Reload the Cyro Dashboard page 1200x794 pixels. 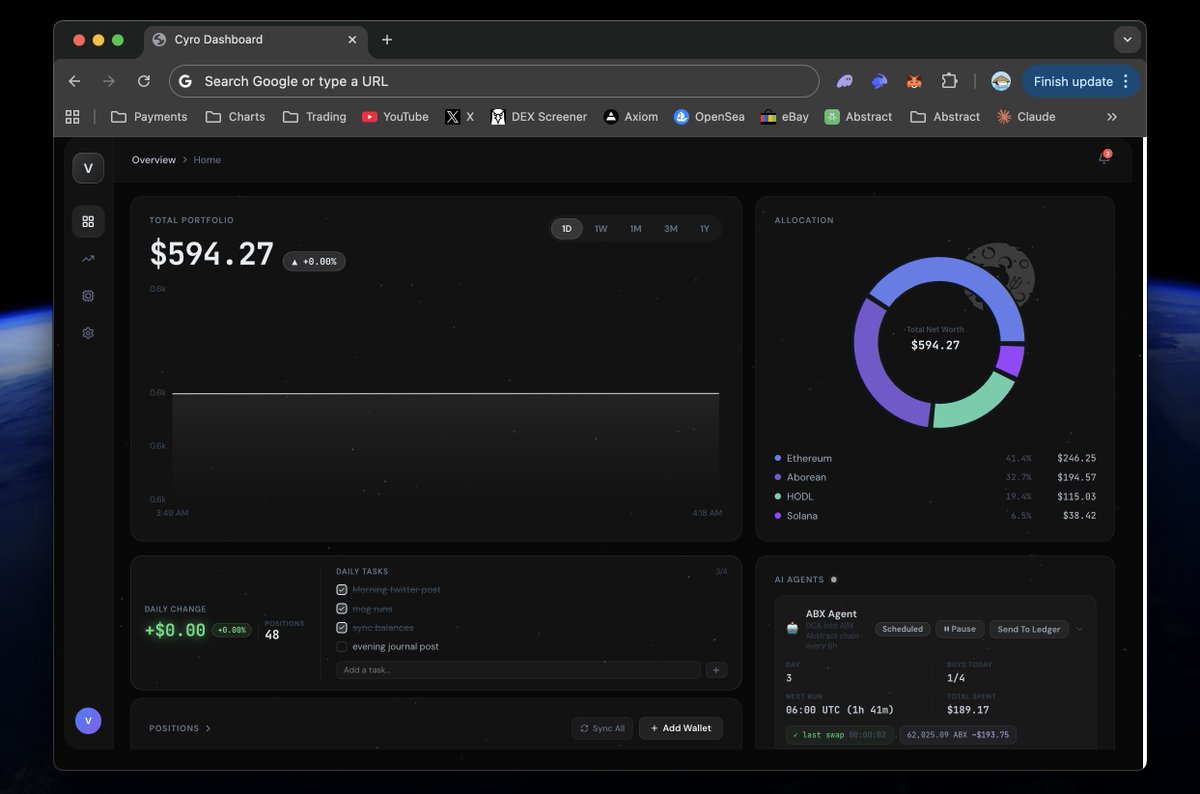[144, 81]
